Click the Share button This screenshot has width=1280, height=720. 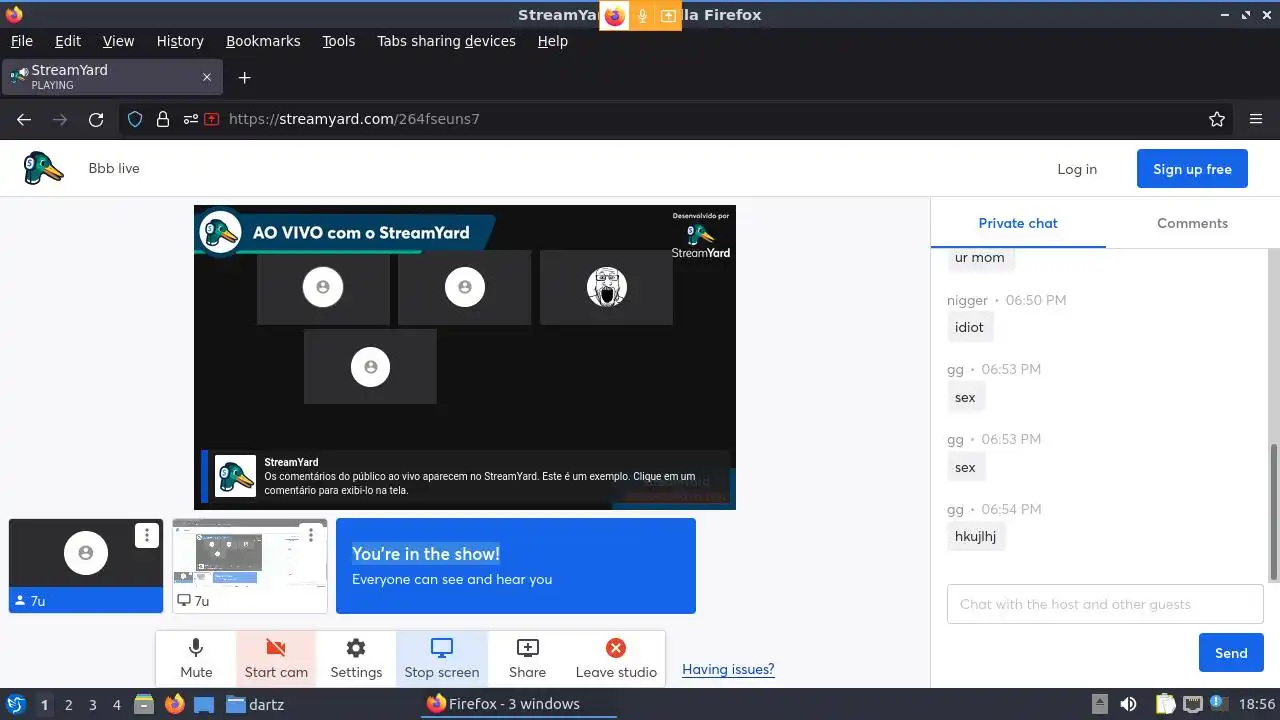click(527, 658)
